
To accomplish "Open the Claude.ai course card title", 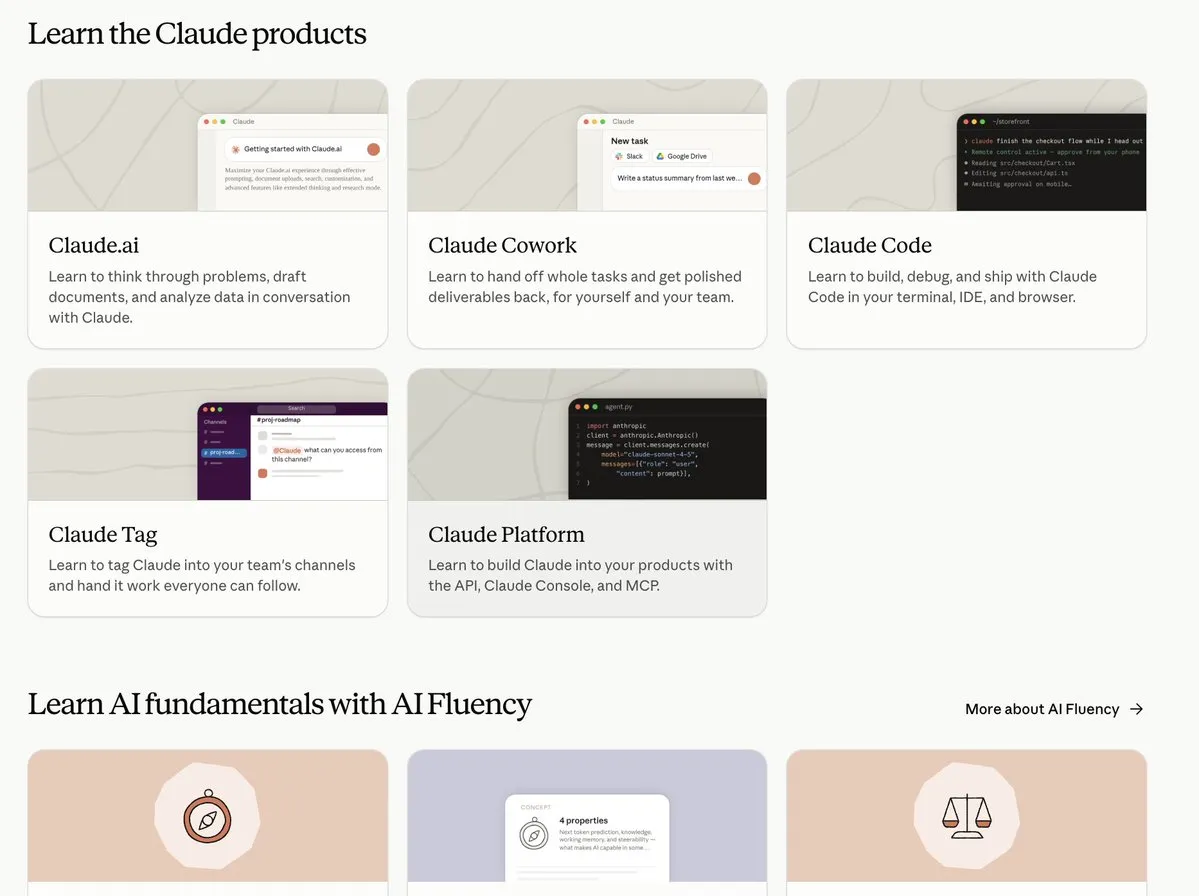I will (93, 245).
